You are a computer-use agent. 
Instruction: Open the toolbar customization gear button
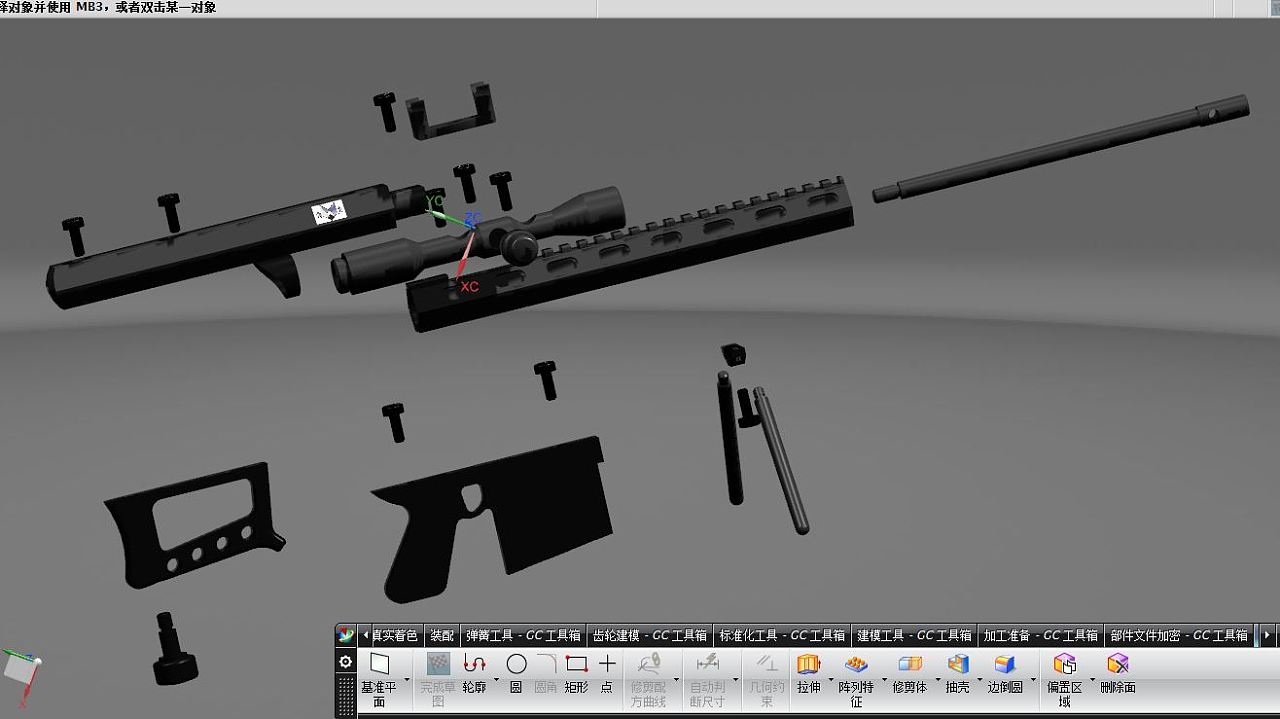point(345,662)
